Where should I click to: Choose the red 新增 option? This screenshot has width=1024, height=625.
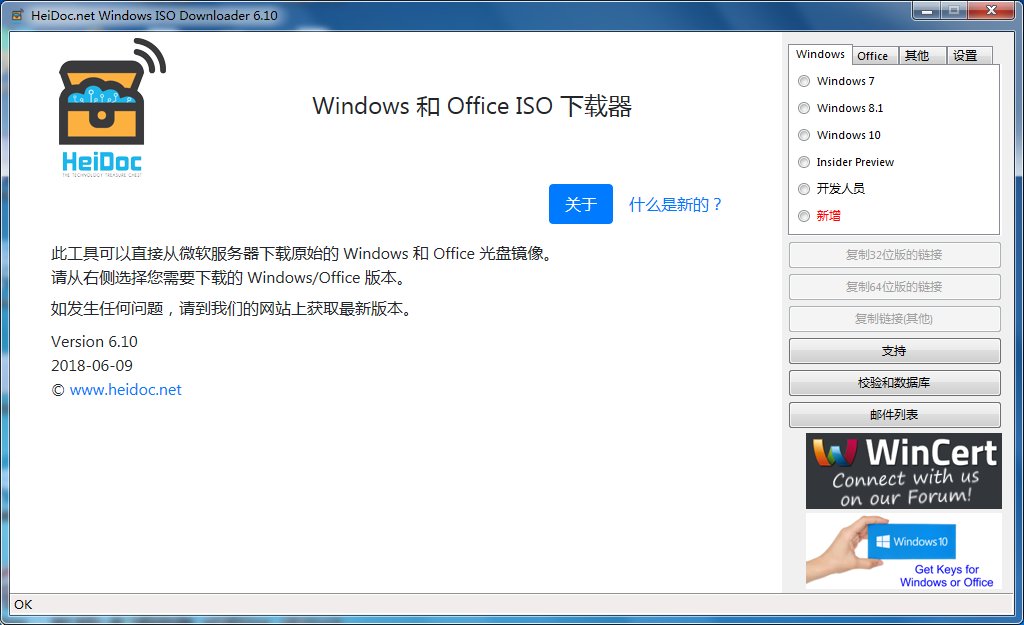pos(804,216)
